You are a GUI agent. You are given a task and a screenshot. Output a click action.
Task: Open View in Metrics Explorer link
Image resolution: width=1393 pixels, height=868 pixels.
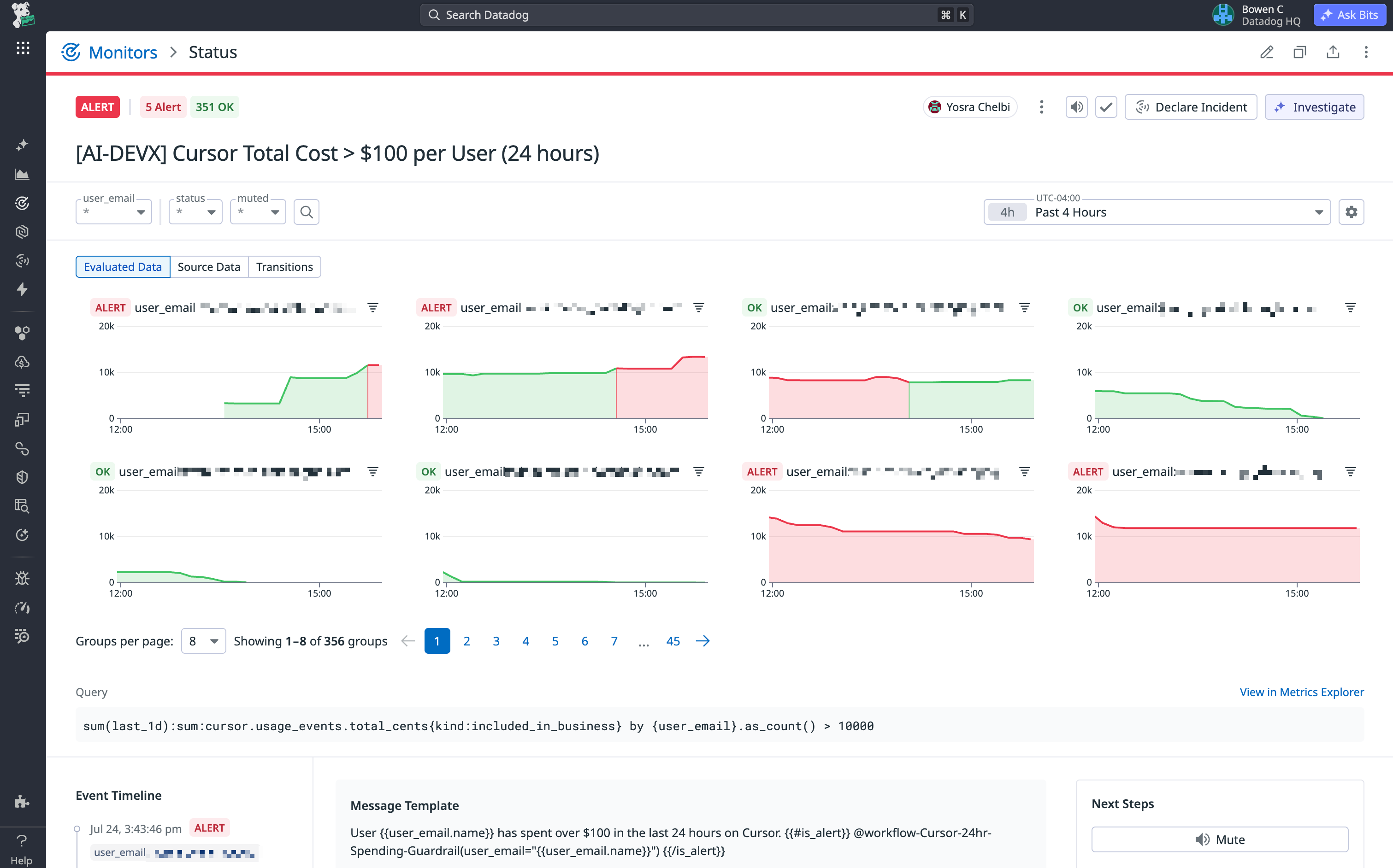[1302, 692]
